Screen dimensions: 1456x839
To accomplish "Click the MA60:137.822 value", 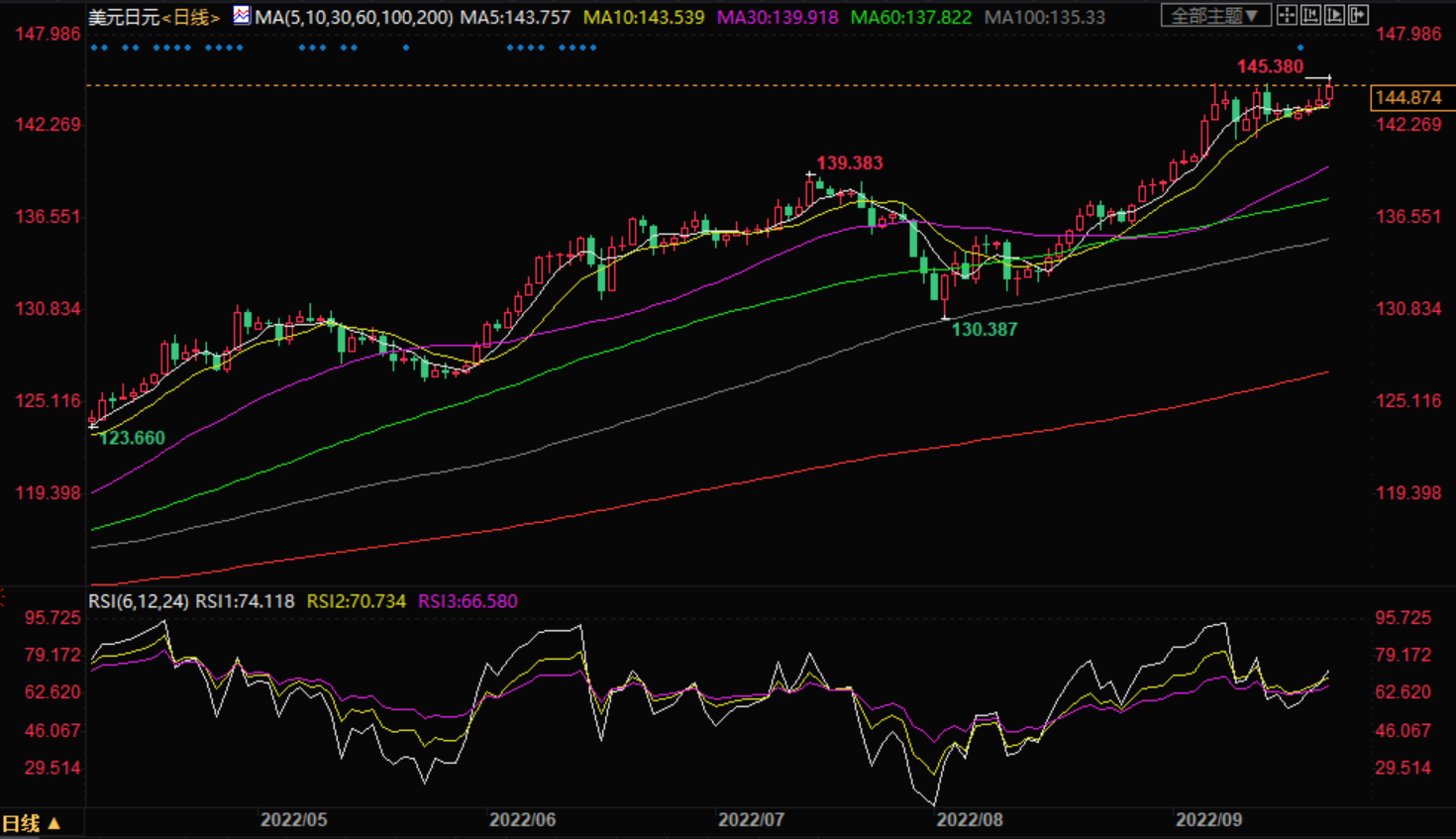I will click(911, 17).
